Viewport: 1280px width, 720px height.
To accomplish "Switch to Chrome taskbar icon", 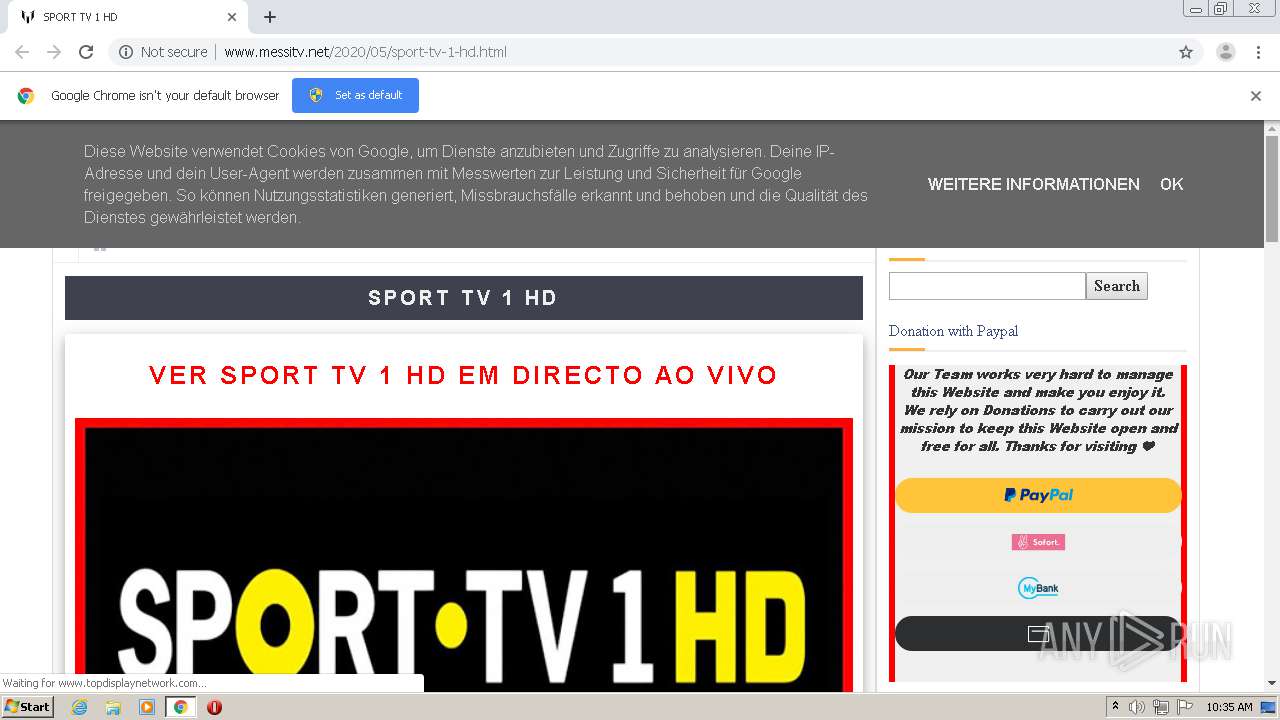I will pos(180,707).
